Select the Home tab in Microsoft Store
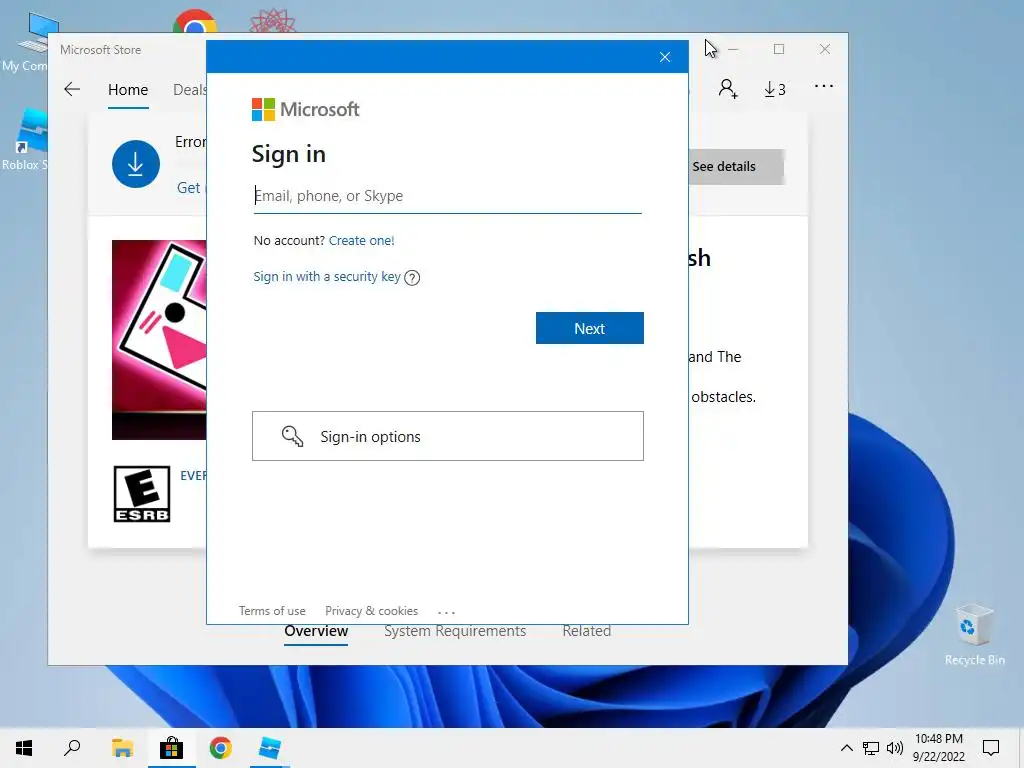 128,89
